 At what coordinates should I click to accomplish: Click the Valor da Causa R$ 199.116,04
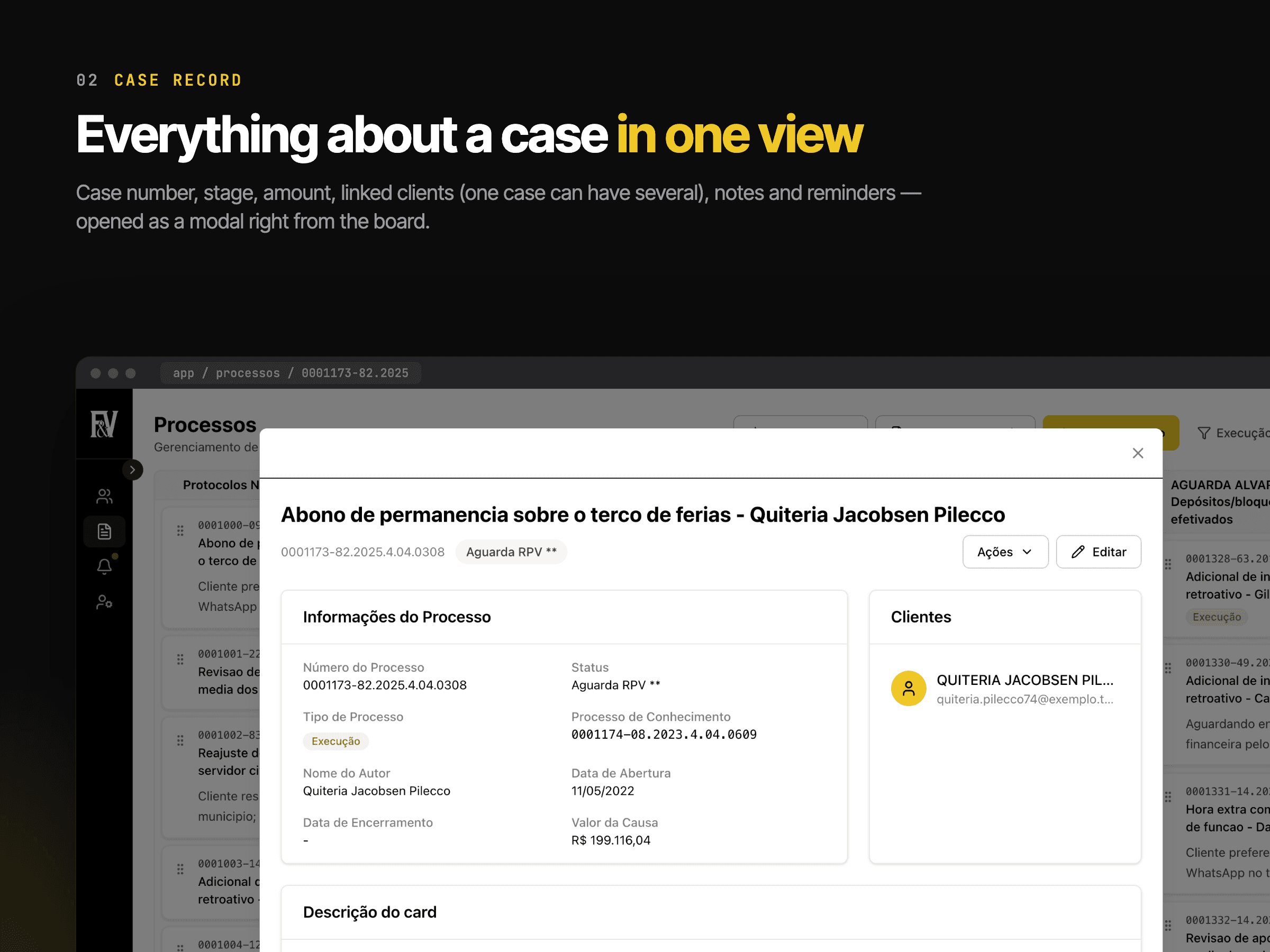610,840
